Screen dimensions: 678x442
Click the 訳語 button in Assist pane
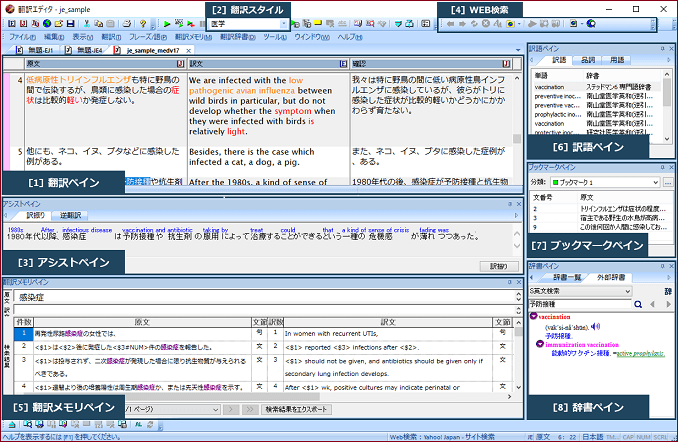pos(497,266)
